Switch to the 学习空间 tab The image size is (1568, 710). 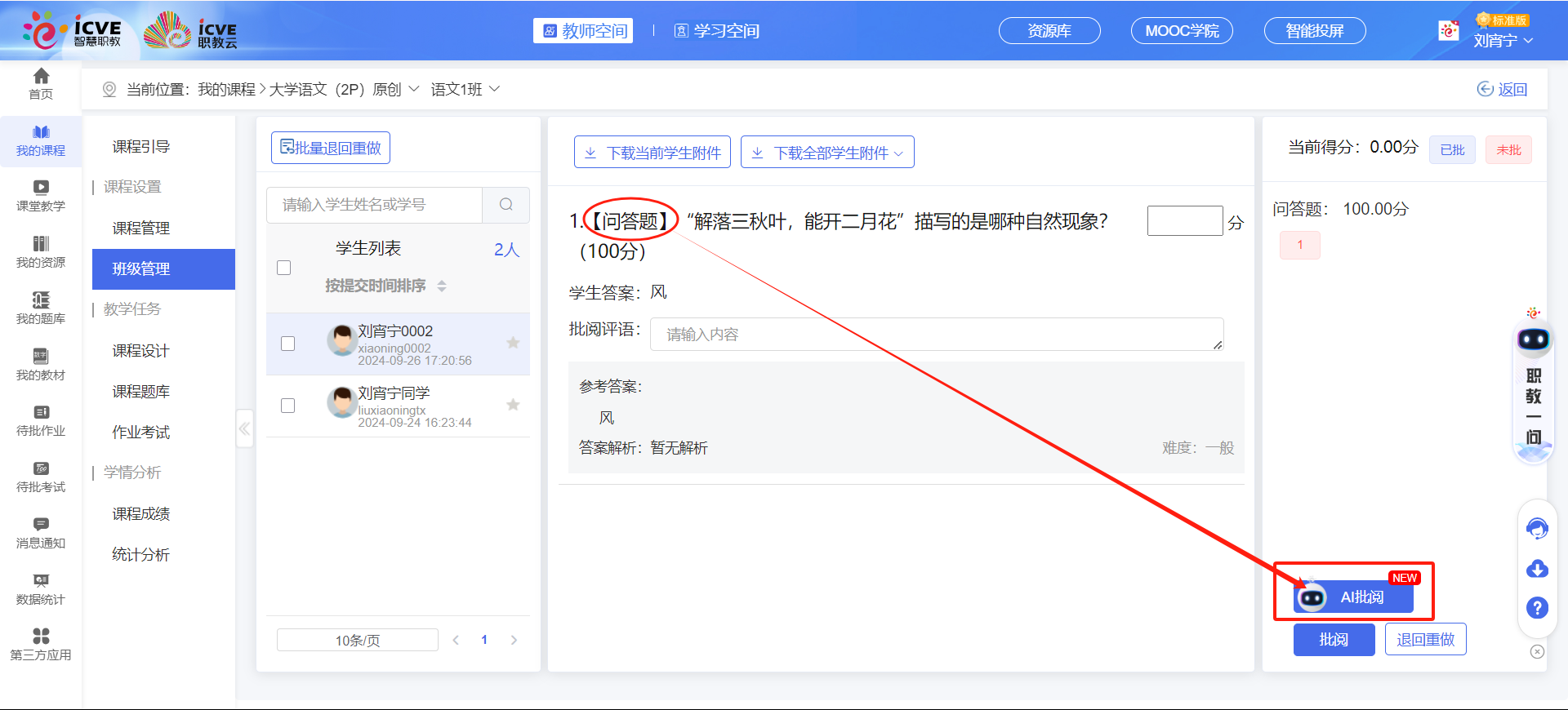717,31
